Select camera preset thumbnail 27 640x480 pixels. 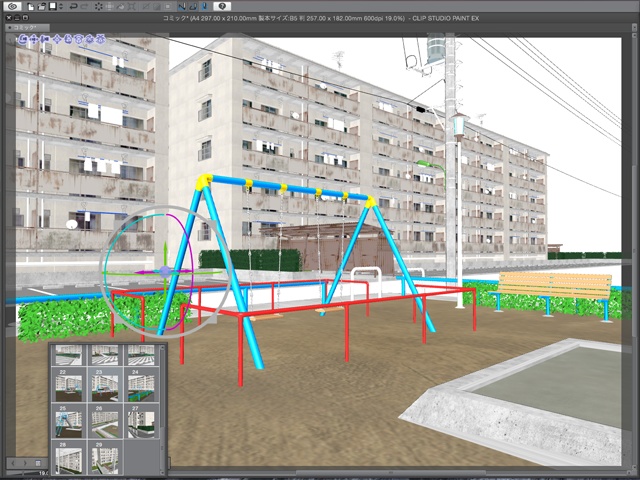(x=142, y=421)
